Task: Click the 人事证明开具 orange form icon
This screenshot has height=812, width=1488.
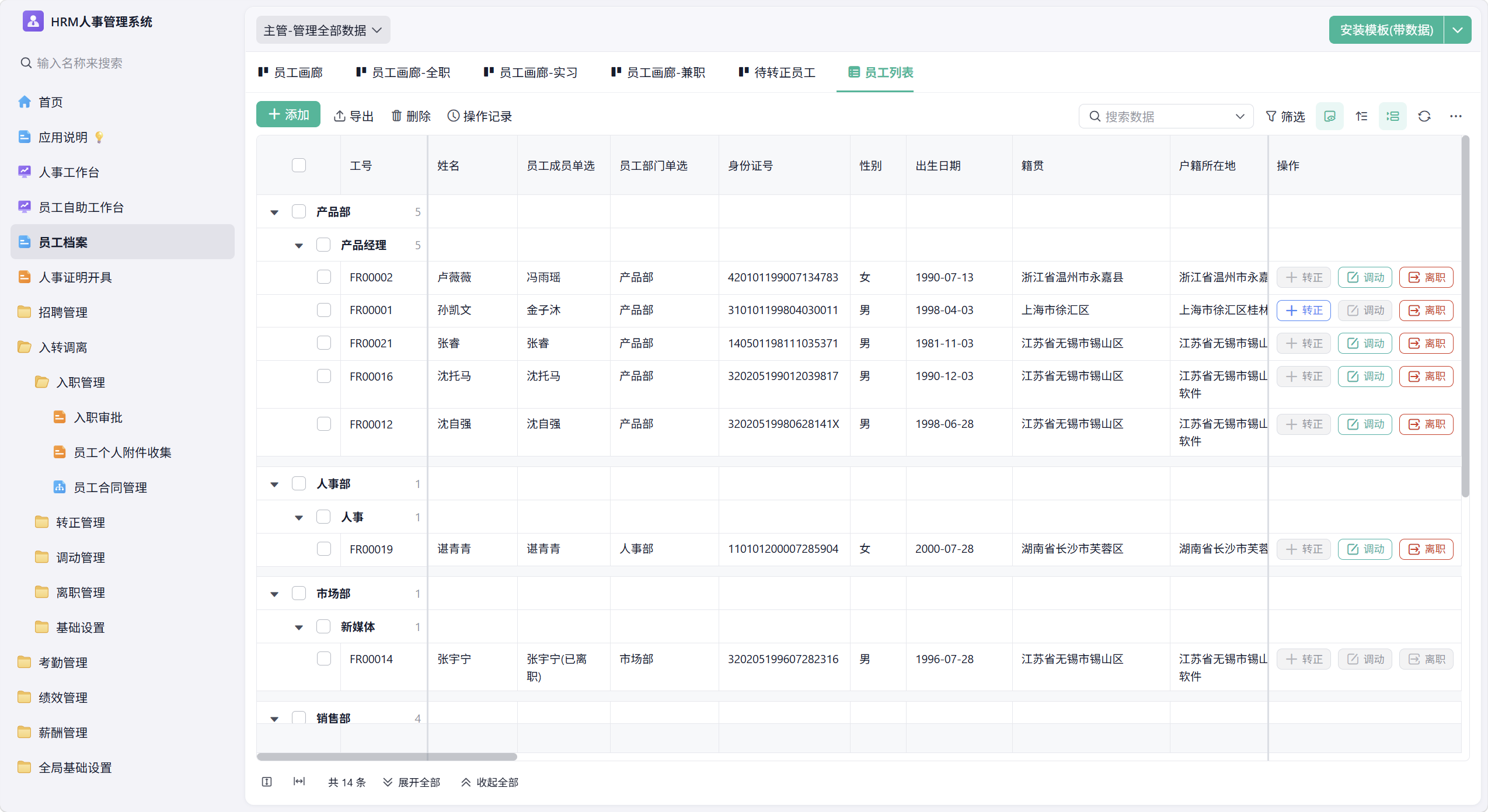Action: pyautogui.click(x=25, y=277)
